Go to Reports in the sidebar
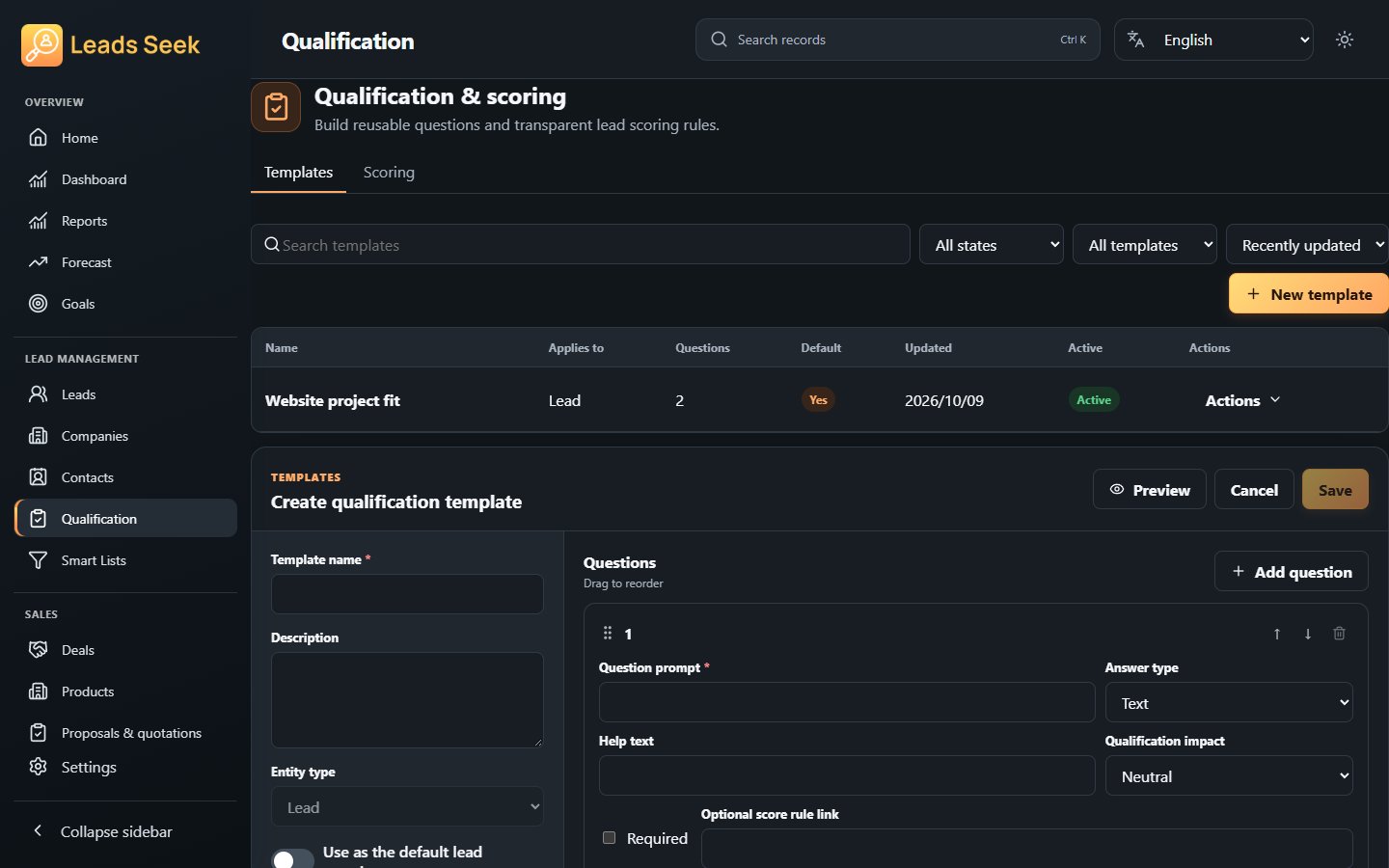 [125, 221]
